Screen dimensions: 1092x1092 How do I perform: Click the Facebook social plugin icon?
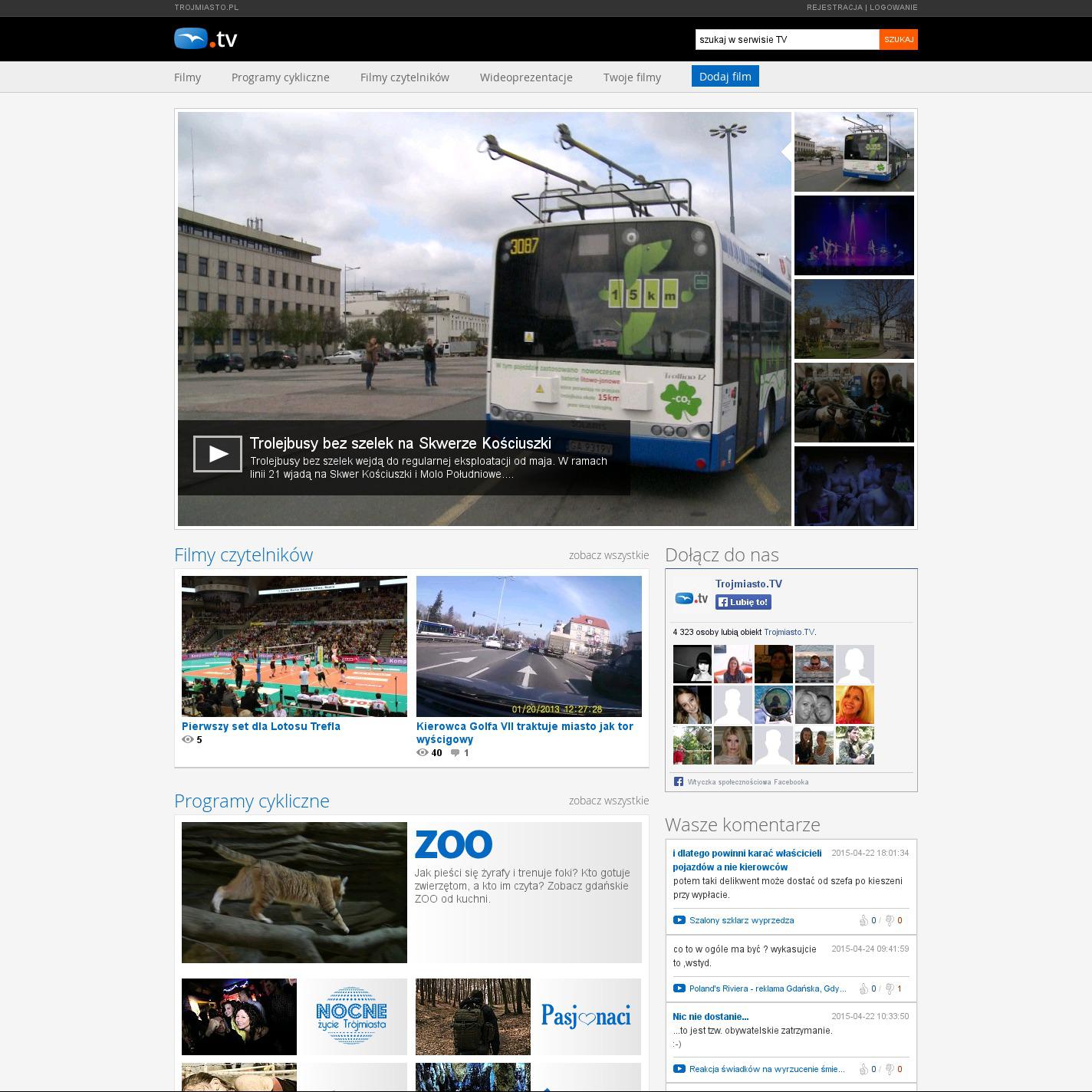679,781
